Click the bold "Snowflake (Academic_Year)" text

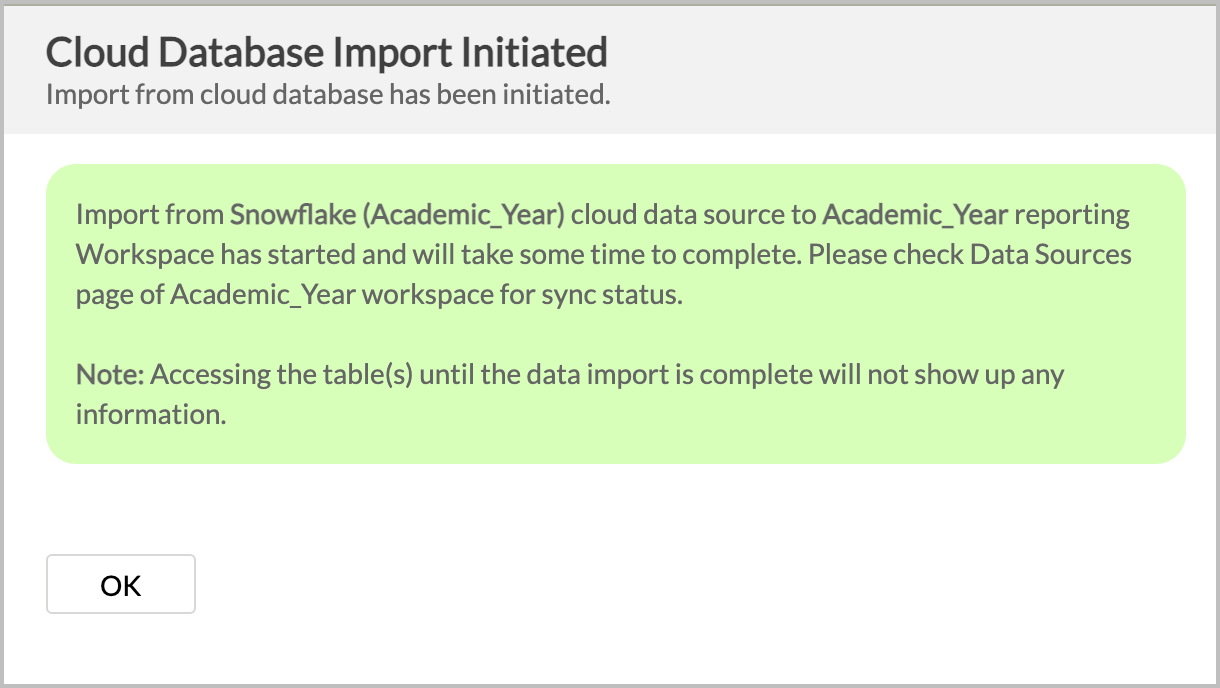pyautogui.click(x=398, y=215)
